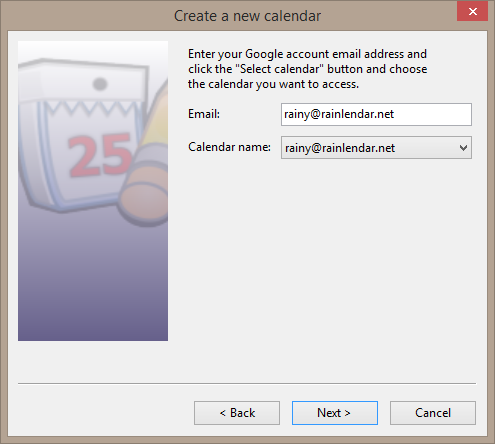This screenshot has width=495, height=444.
Task: Click the Email input field
Action: coord(376,114)
